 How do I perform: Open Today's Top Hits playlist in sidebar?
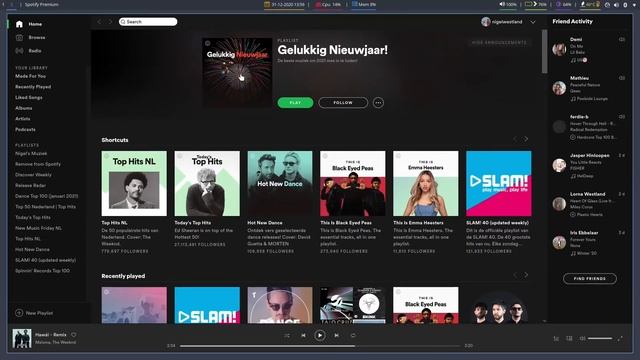[33, 218]
